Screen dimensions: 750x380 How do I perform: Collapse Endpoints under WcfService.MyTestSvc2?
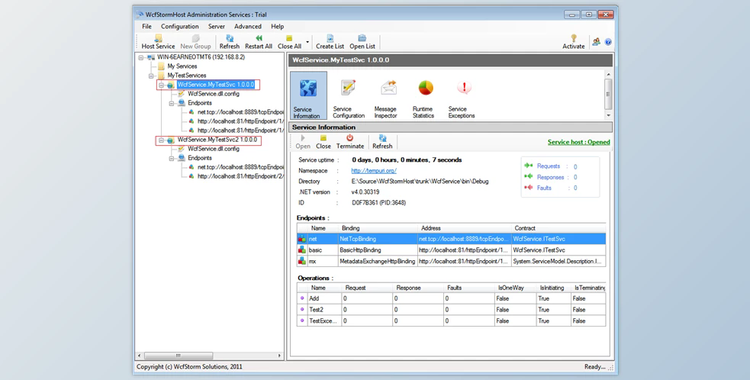[x=171, y=158]
